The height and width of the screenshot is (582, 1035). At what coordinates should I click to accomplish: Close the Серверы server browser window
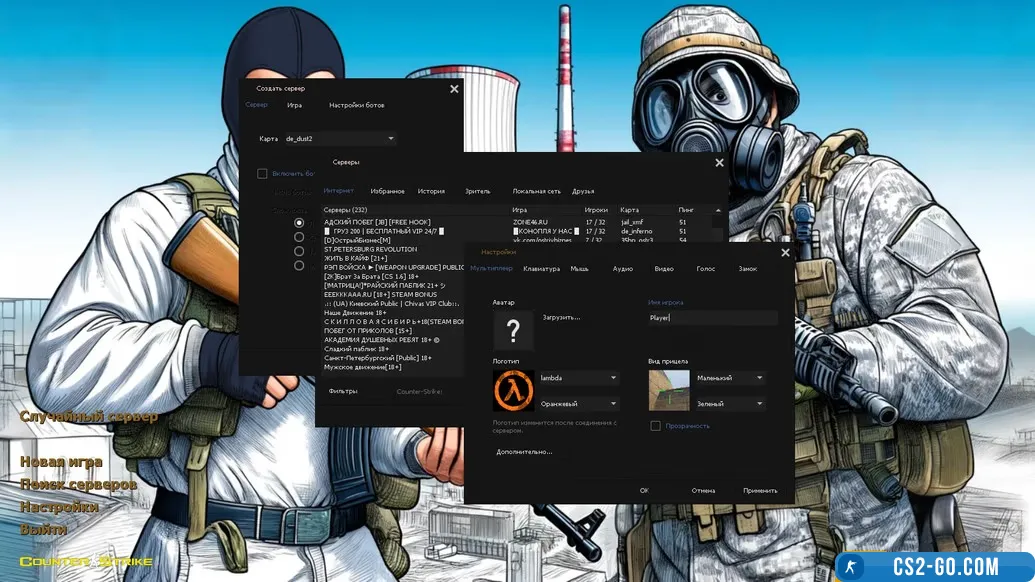coord(719,163)
